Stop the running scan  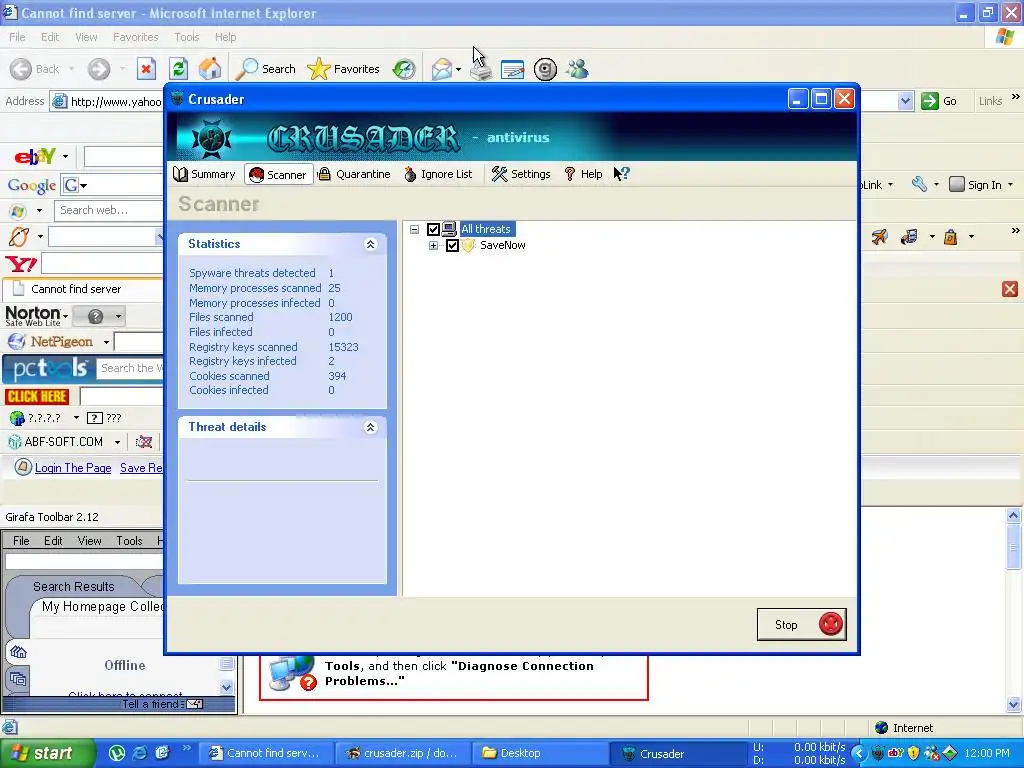coord(801,624)
